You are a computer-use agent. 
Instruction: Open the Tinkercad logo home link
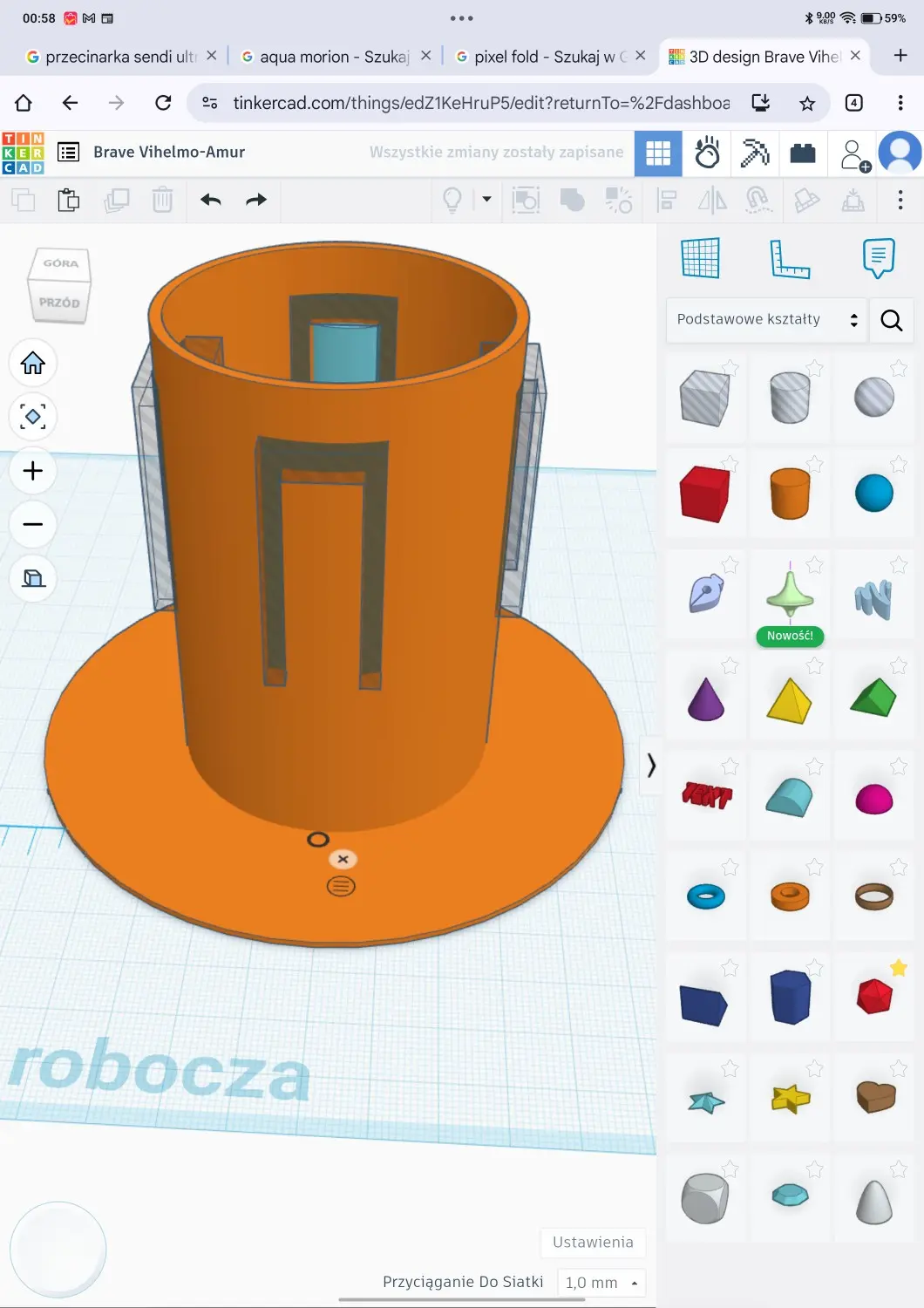pyautogui.click(x=23, y=153)
